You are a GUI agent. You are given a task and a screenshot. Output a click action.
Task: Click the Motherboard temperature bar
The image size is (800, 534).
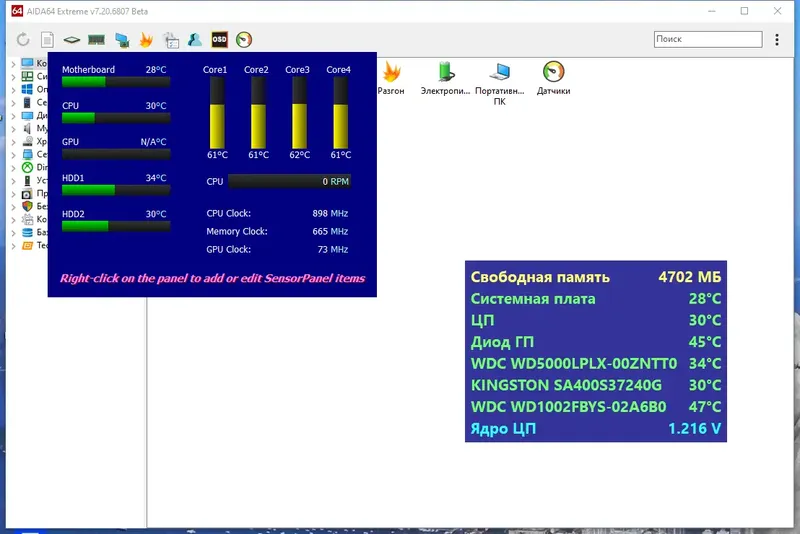116,82
